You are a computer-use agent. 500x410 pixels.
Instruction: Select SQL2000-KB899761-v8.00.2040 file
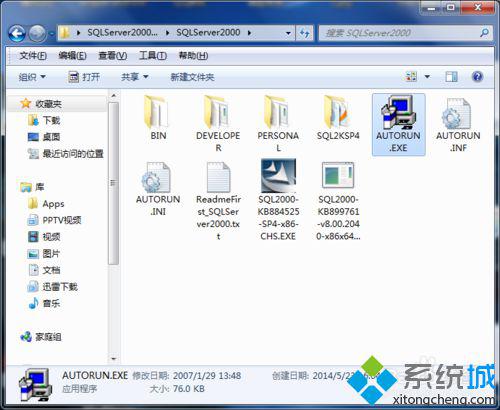pos(338,201)
